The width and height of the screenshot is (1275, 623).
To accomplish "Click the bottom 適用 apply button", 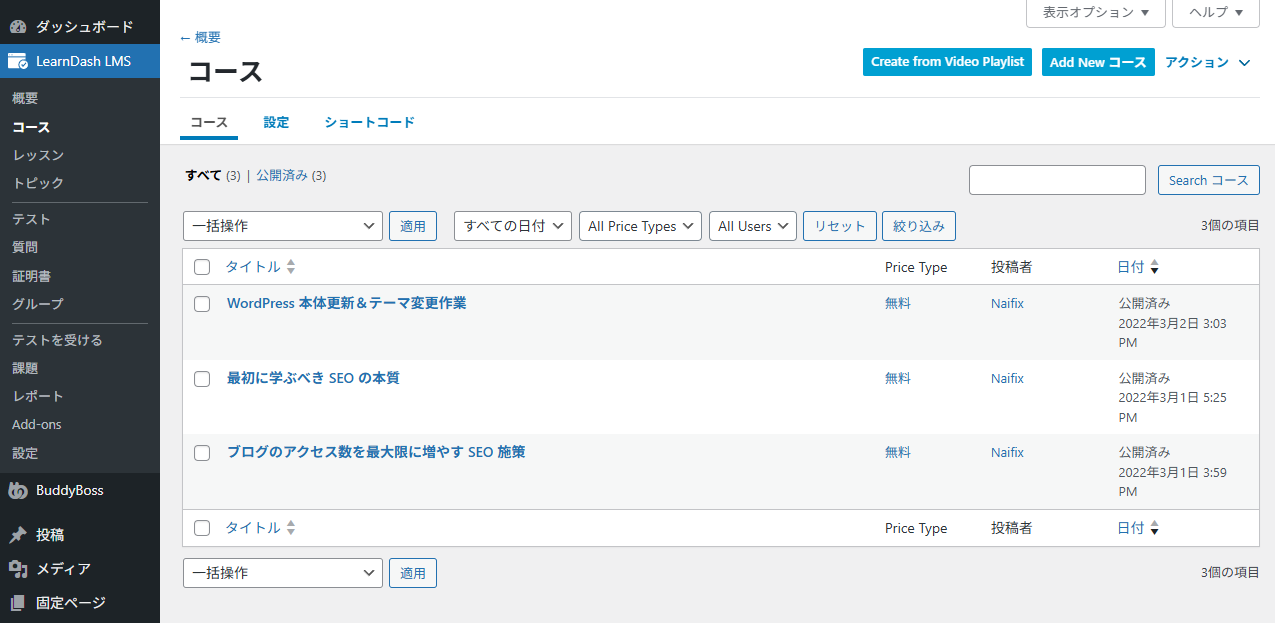I will pyautogui.click(x=413, y=573).
